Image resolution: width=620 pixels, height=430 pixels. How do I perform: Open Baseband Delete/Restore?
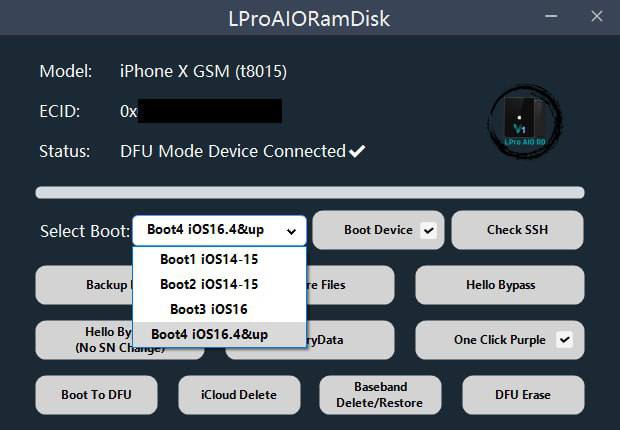pyautogui.click(x=380, y=395)
